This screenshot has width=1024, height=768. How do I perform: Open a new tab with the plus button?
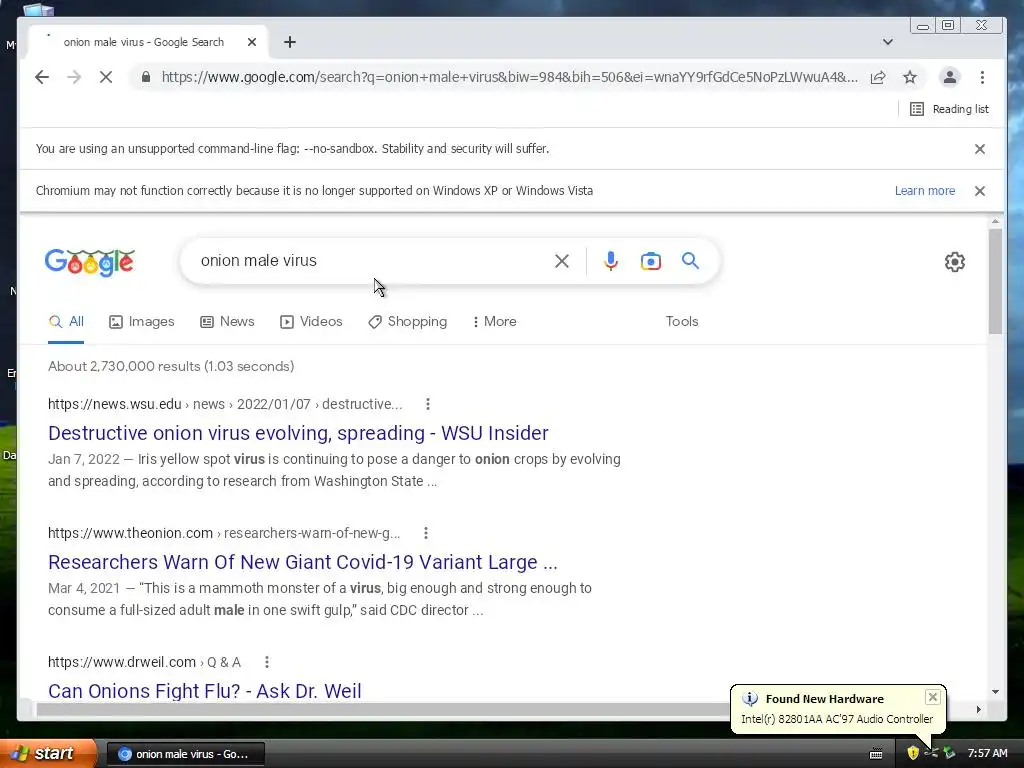point(290,42)
